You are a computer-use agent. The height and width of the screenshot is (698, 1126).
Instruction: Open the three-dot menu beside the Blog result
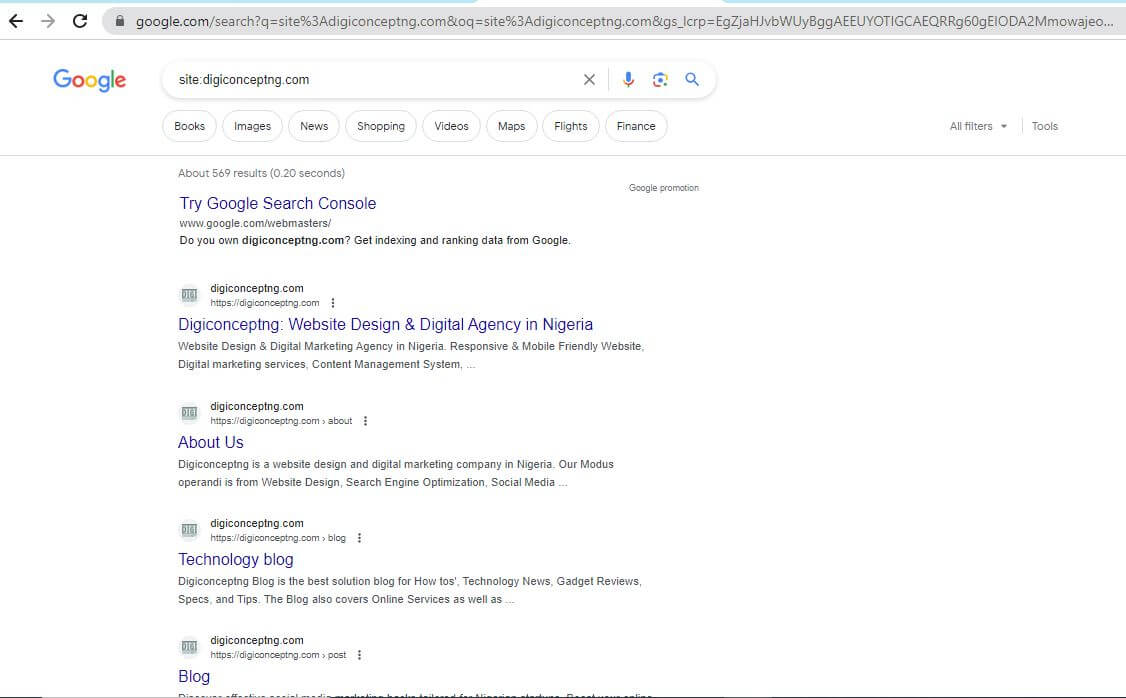coord(359,654)
